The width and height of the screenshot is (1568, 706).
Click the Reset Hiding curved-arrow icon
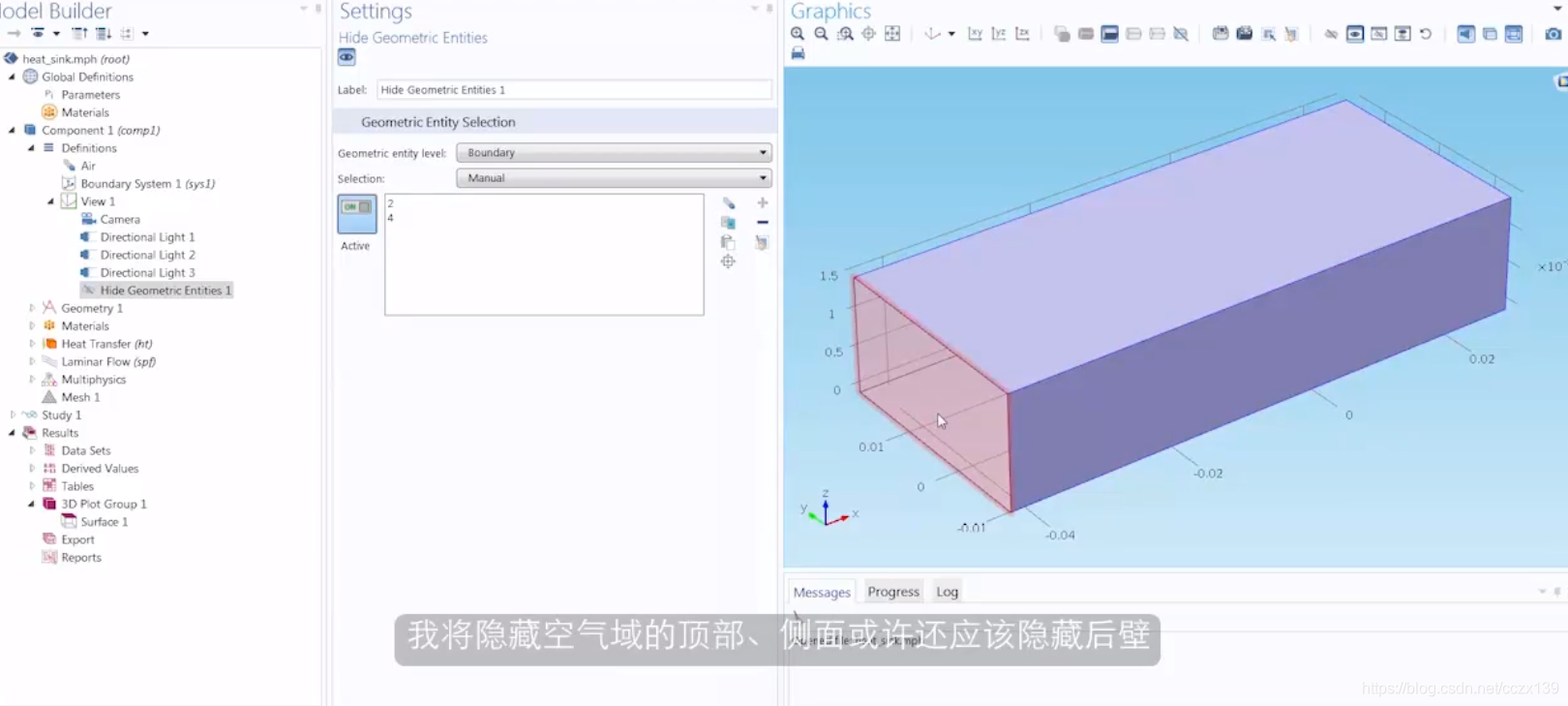[x=1426, y=34]
